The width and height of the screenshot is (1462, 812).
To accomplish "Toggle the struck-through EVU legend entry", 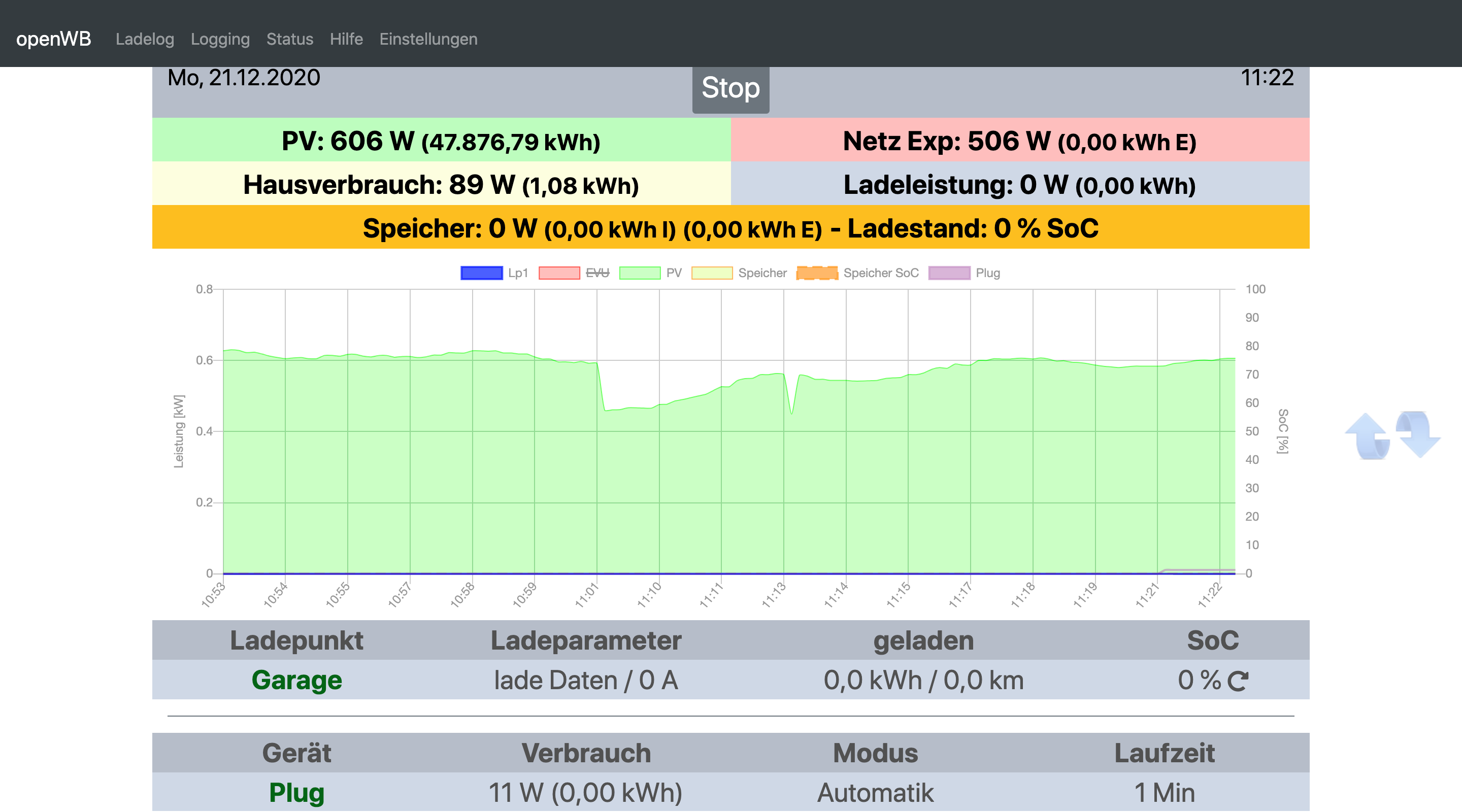I will [597, 273].
